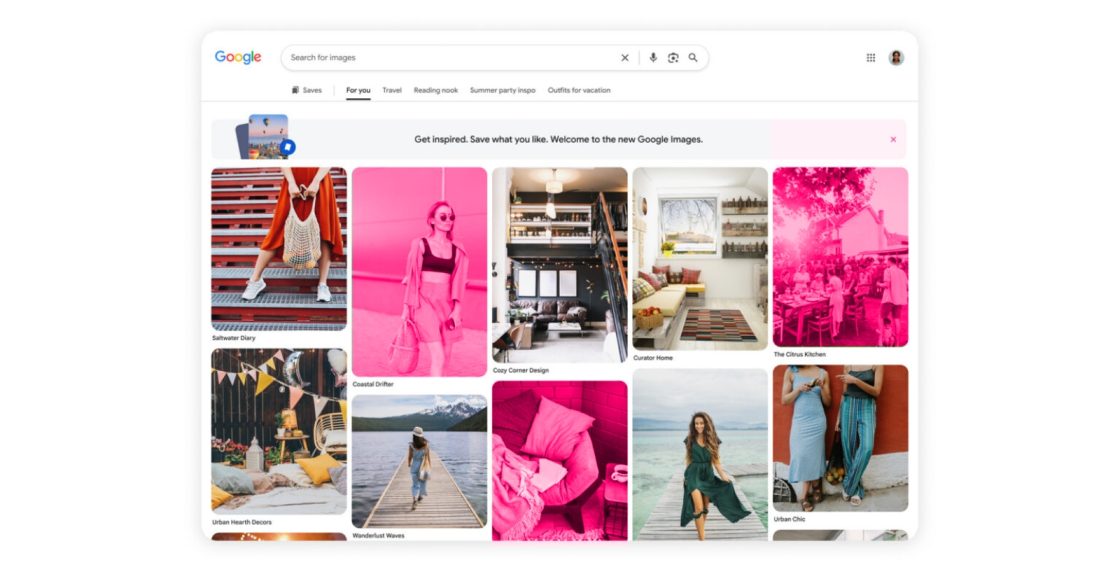Image resolution: width=1120 pixels, height=588 pixels.
Task: Click the Coastal Drifter caption
Action: click(373, 384)
